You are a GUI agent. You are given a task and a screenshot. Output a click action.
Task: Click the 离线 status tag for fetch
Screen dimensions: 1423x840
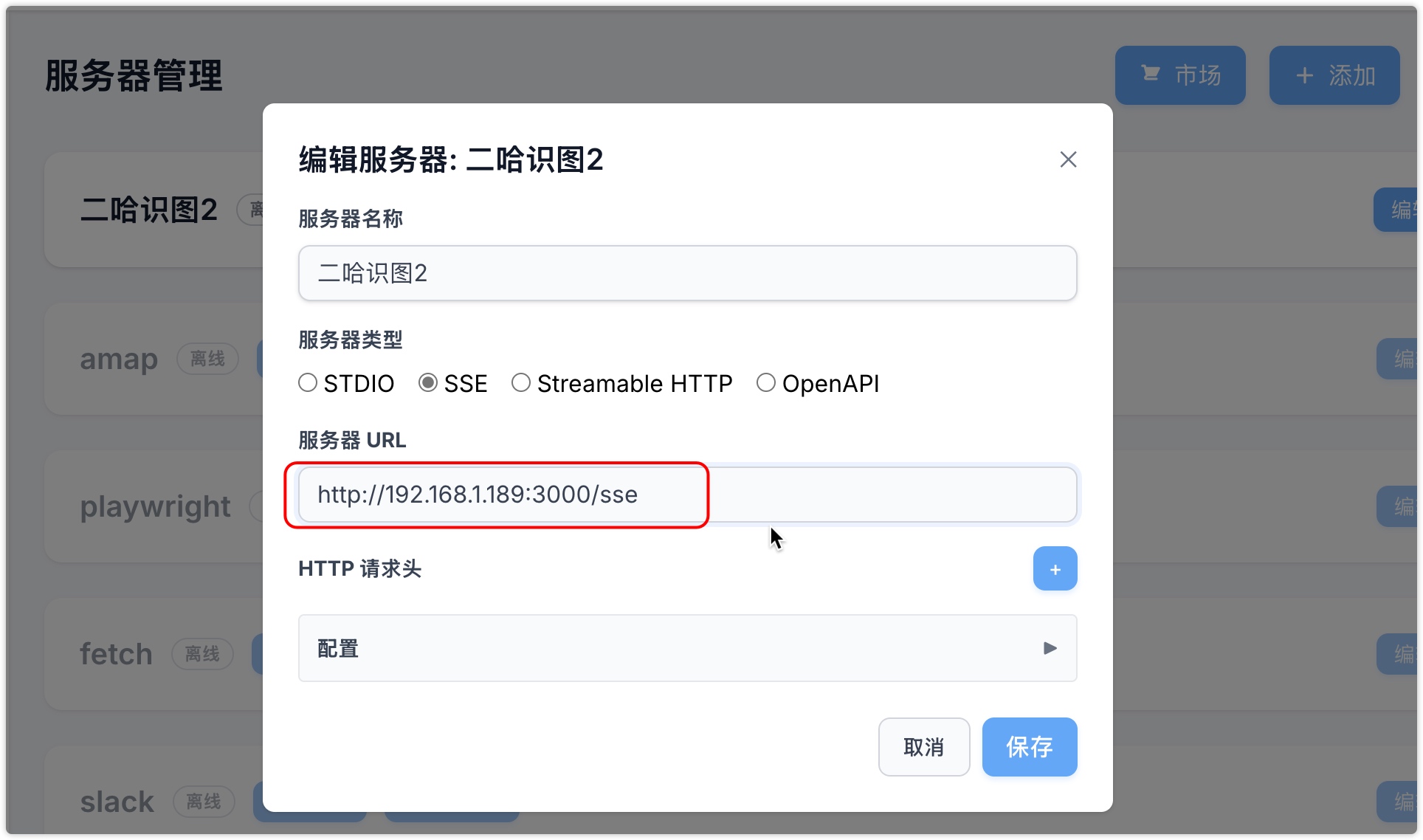tap(202, 654)
